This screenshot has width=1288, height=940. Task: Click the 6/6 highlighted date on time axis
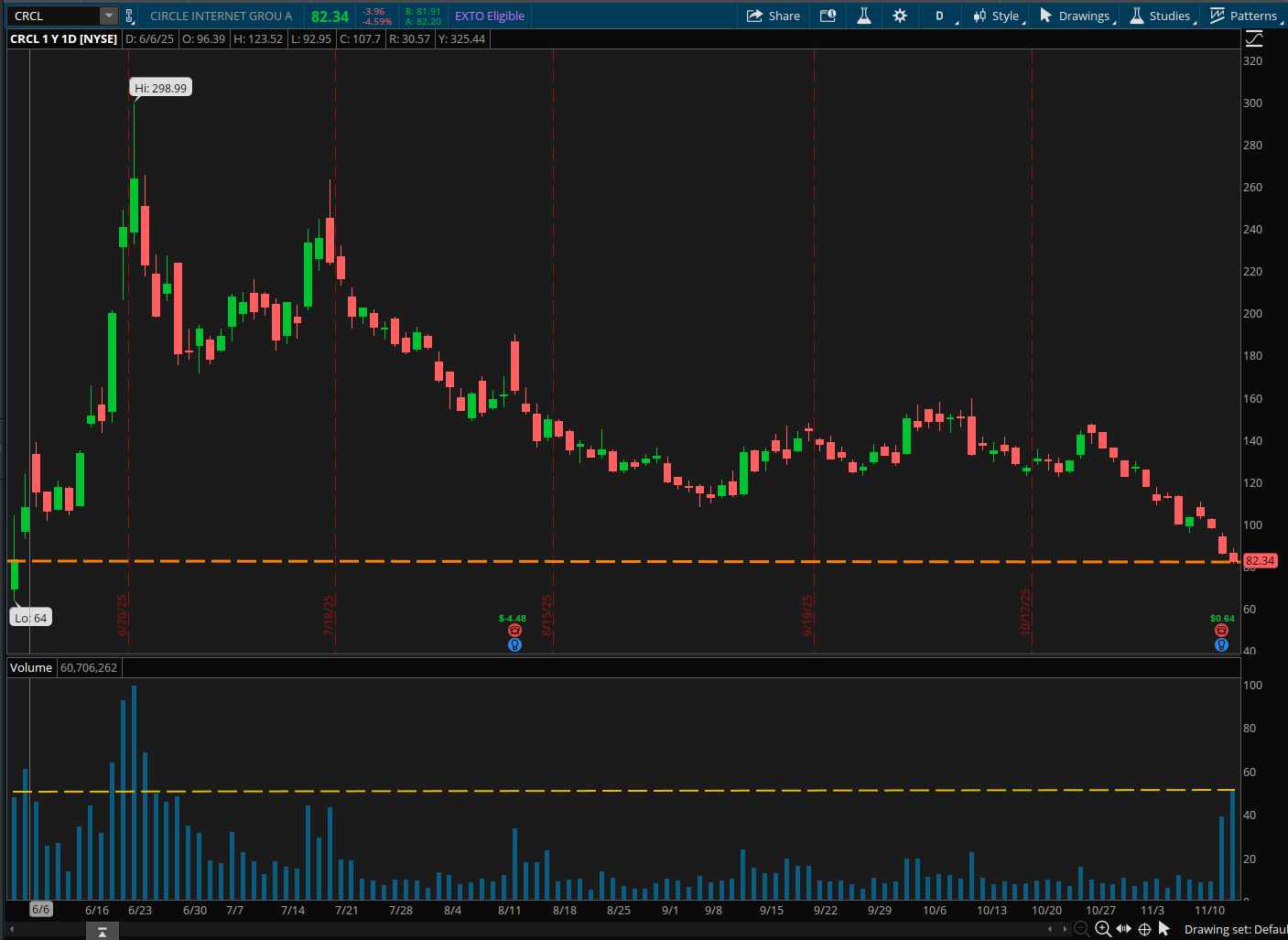[41, 909]
